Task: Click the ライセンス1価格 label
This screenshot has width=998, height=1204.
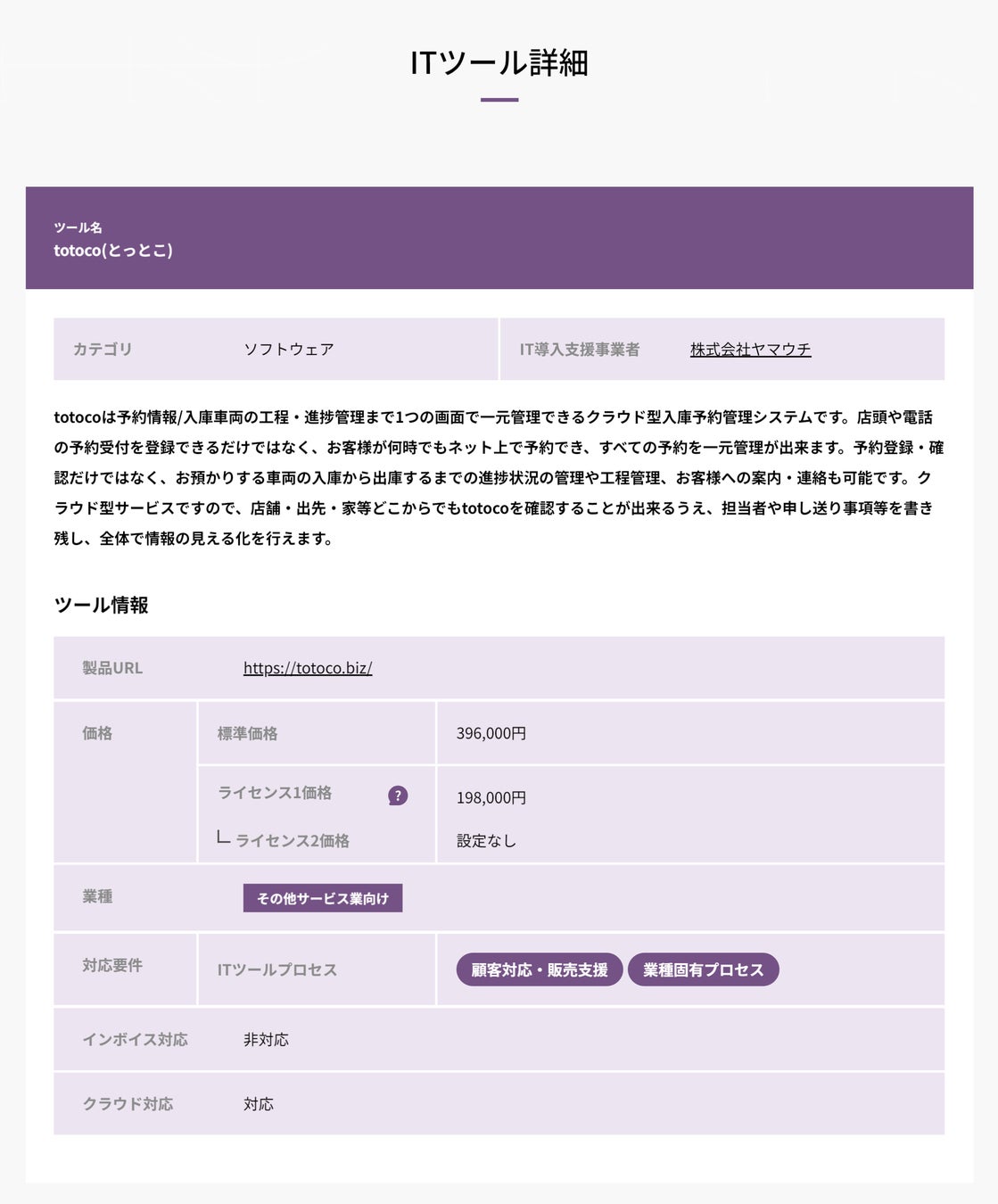Action: coord(275,793)
